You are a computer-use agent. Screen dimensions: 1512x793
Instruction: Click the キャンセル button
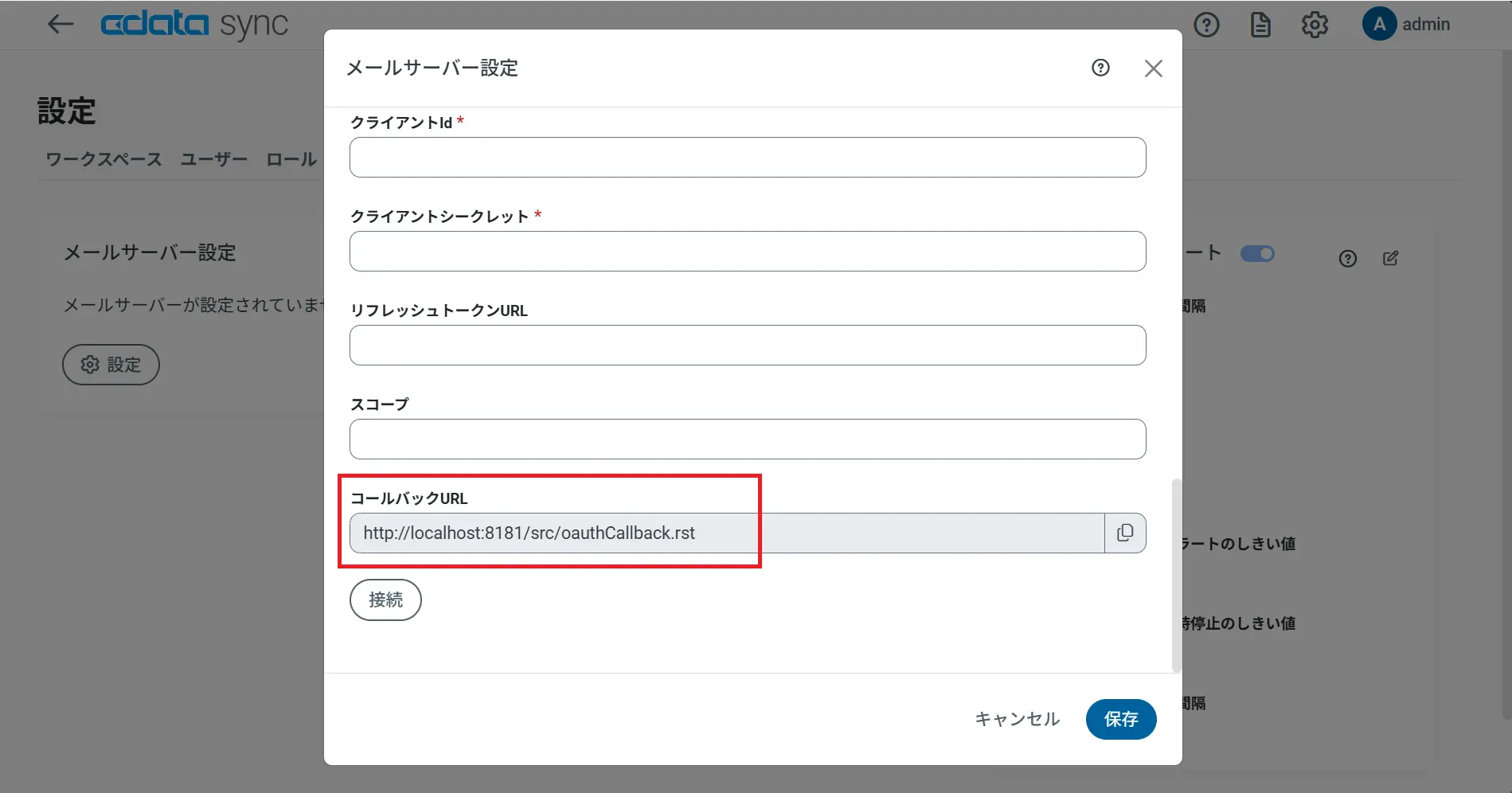(x=1017, y=719)
